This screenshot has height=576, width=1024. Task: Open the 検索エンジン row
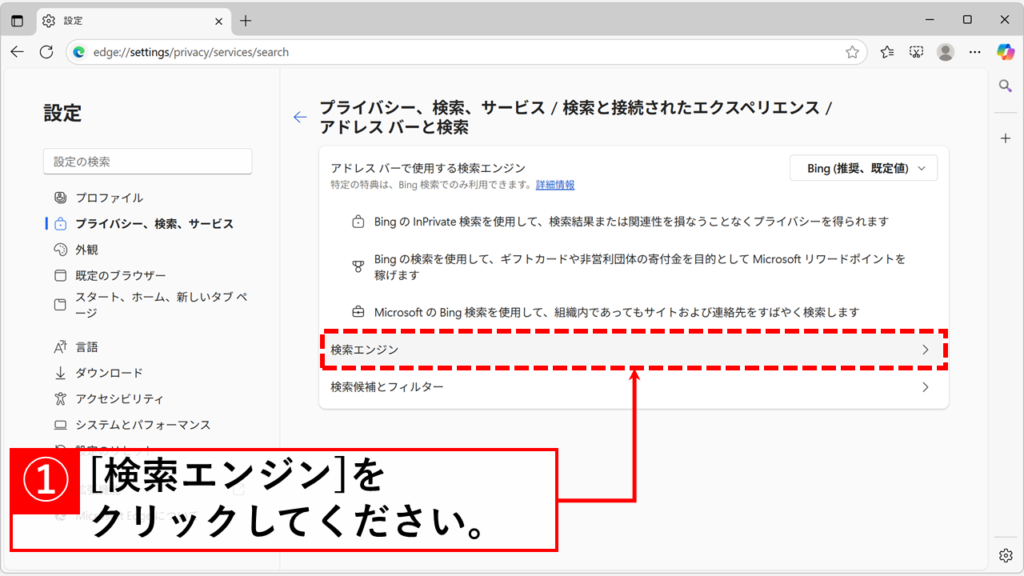(633, 350)
